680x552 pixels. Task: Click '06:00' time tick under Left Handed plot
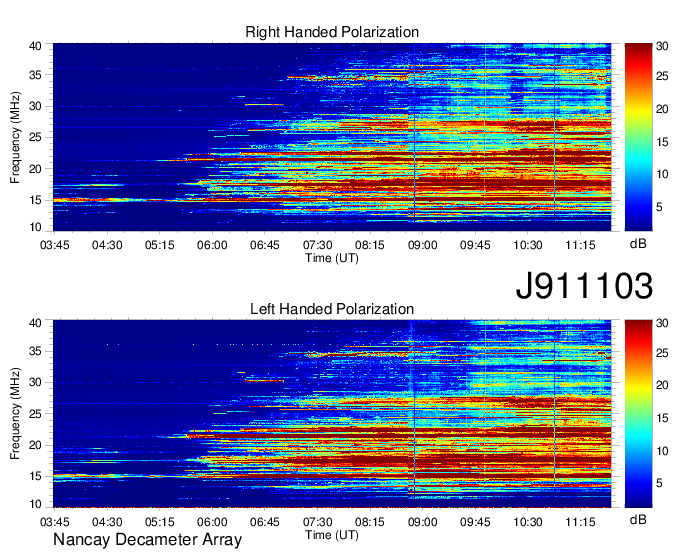tap(212, 522)
